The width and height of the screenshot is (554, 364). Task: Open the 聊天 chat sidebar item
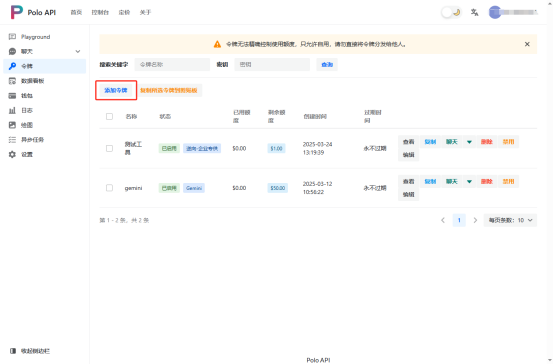[45, 51]
